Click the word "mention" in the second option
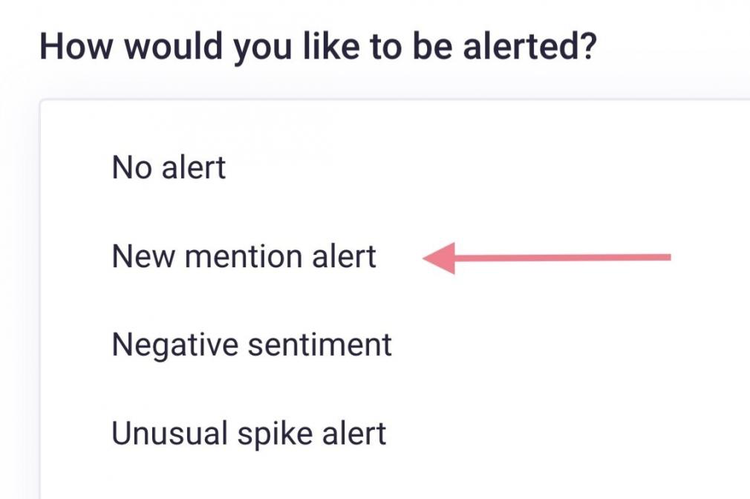The image size is (750, 499). pyautogui.click(x=244, y=256)
